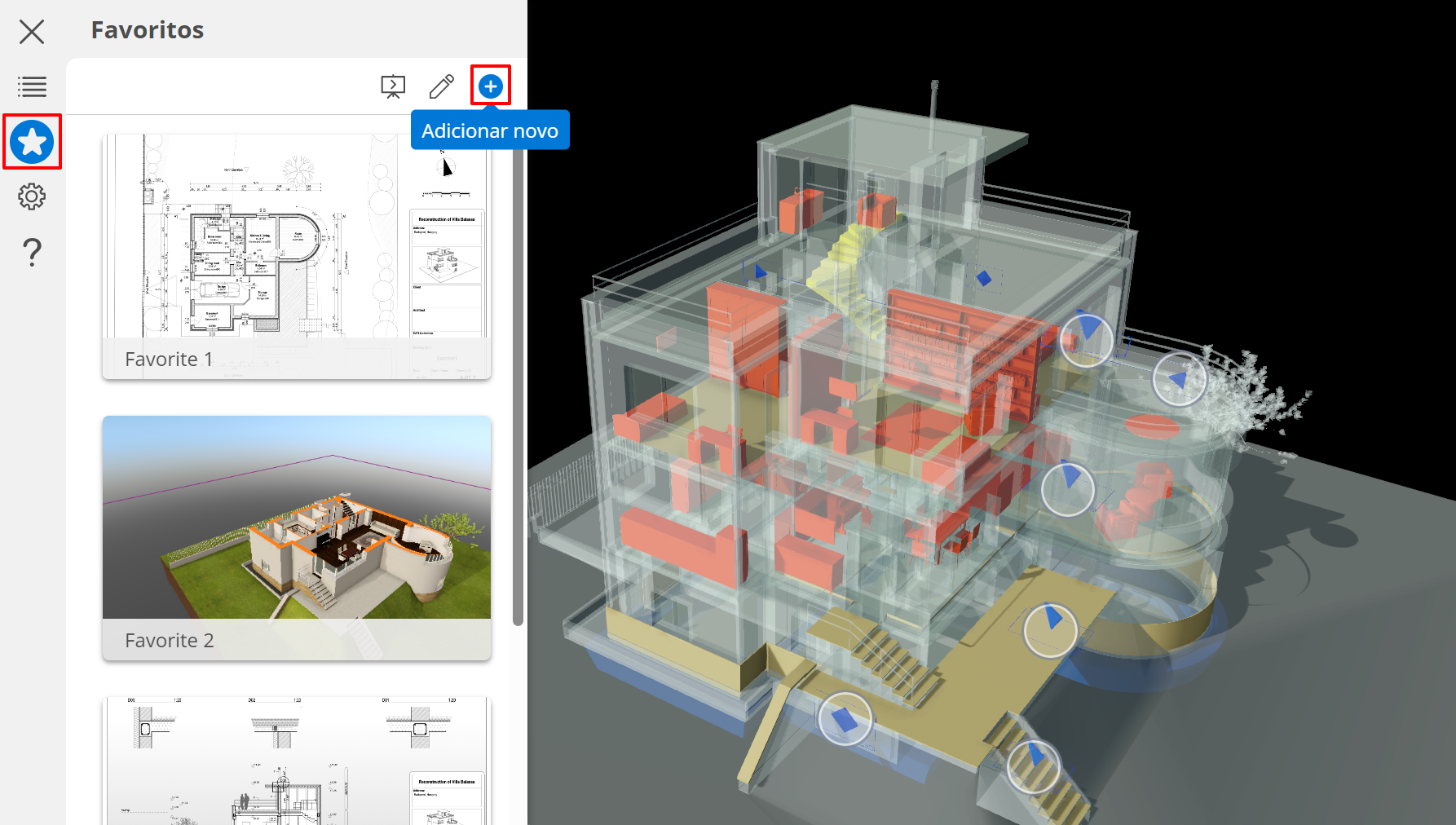Open the Favorite 1 floor plan thumbnail
This screenshot has height=825, width=1456.
point(297,257)
